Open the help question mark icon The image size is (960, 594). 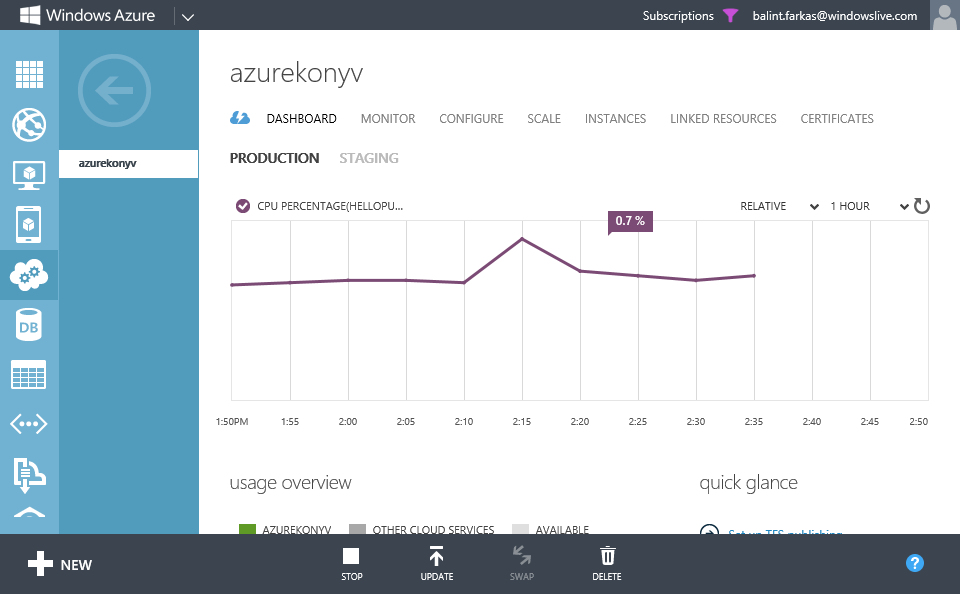click(915, 563)
